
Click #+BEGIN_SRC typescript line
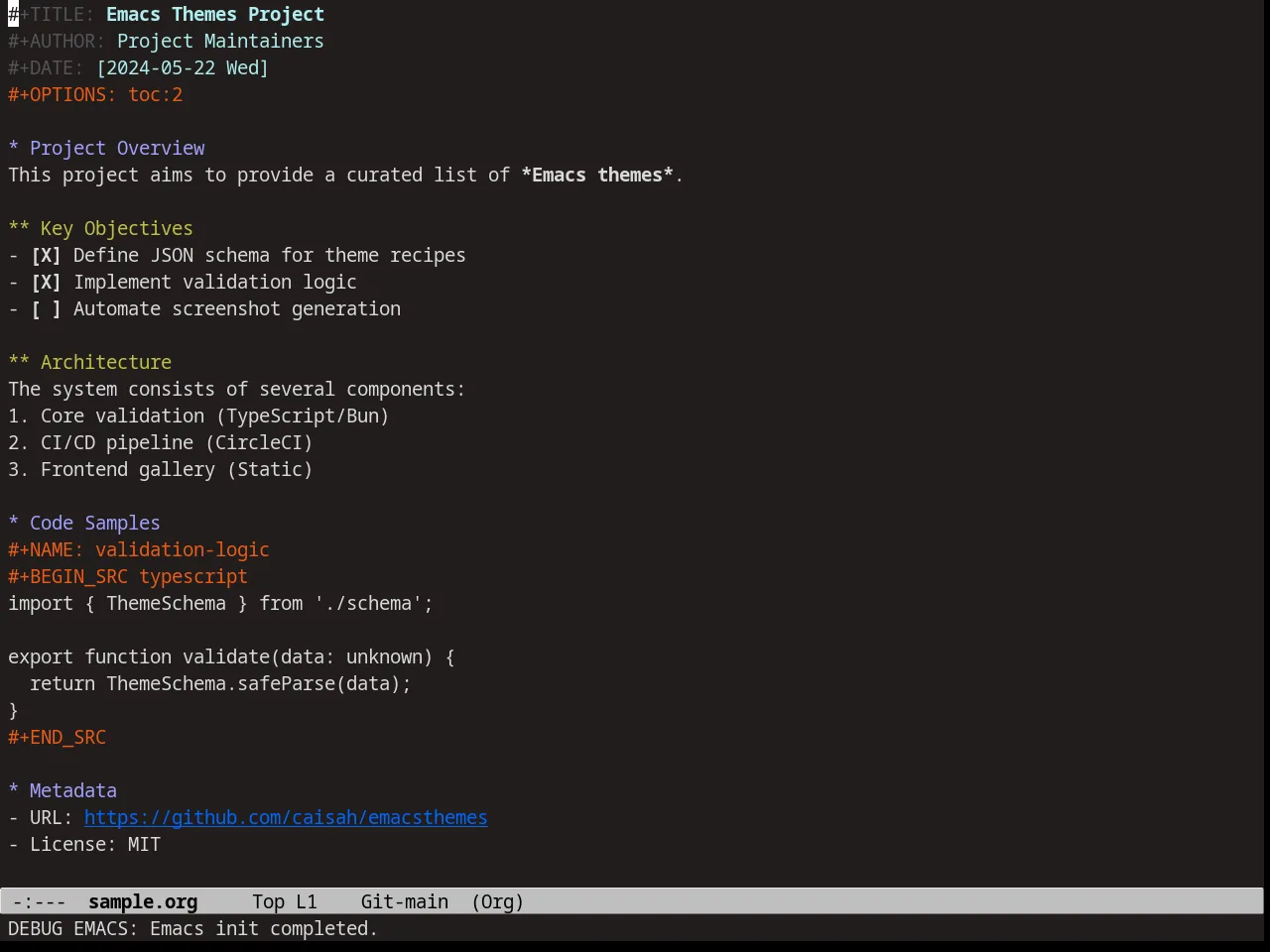[x=128, y=577]
